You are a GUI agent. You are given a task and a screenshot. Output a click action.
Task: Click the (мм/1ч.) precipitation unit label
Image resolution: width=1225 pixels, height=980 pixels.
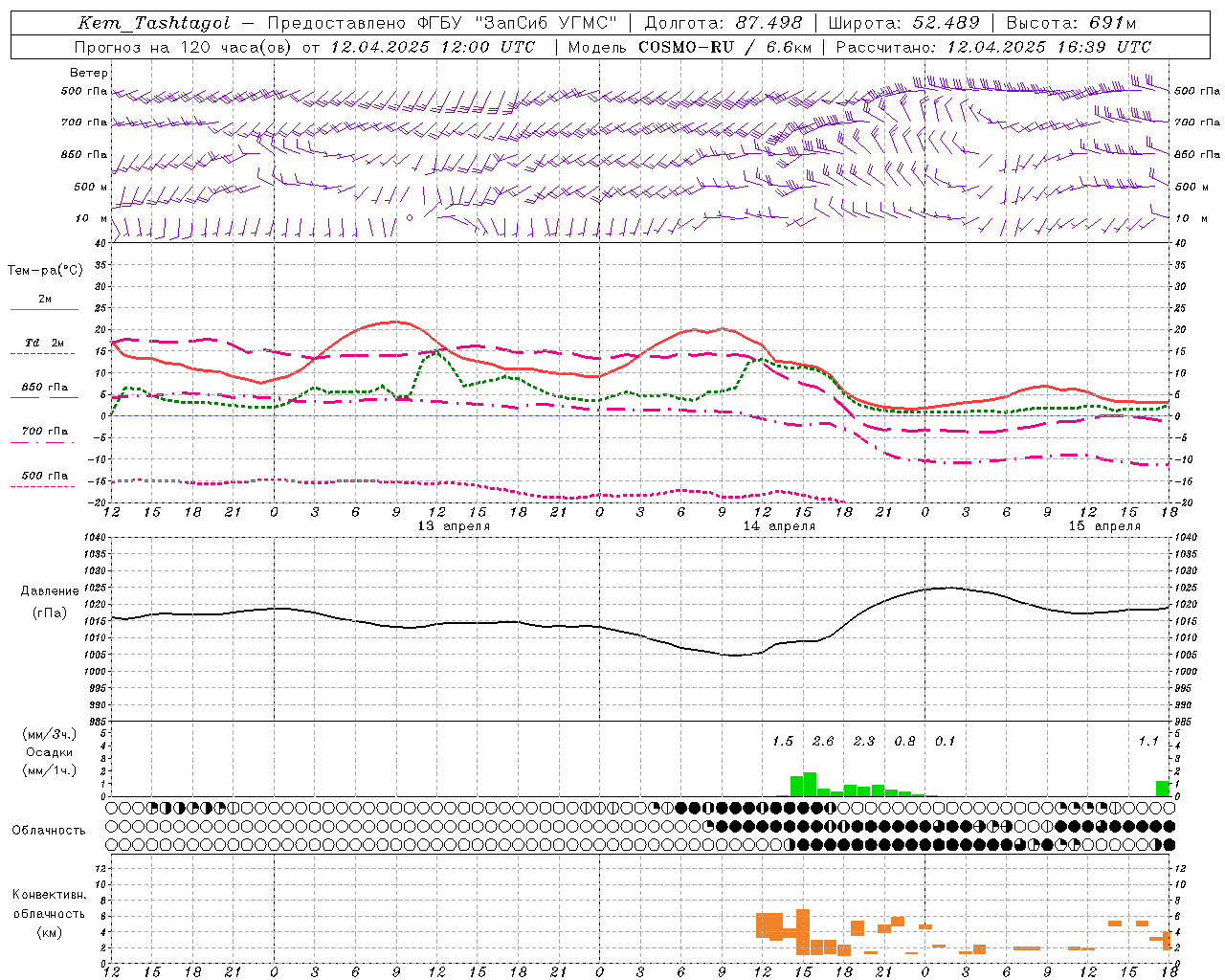[x=50, y=770]
